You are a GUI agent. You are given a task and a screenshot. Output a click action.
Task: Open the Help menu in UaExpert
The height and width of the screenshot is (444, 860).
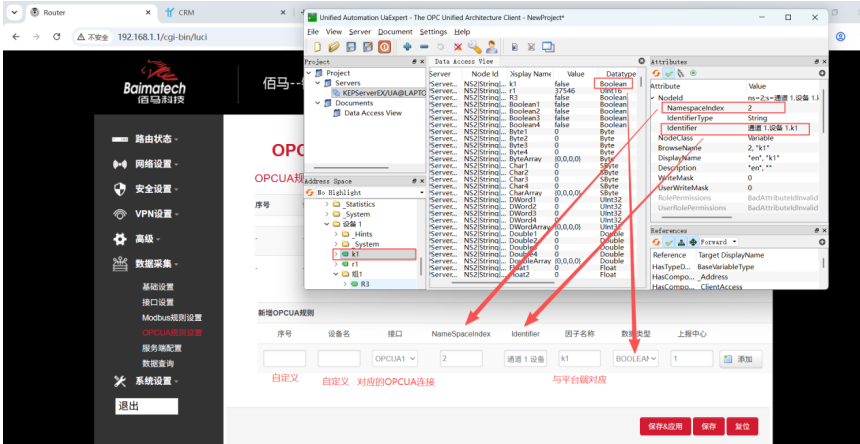[x=462, y=32]
